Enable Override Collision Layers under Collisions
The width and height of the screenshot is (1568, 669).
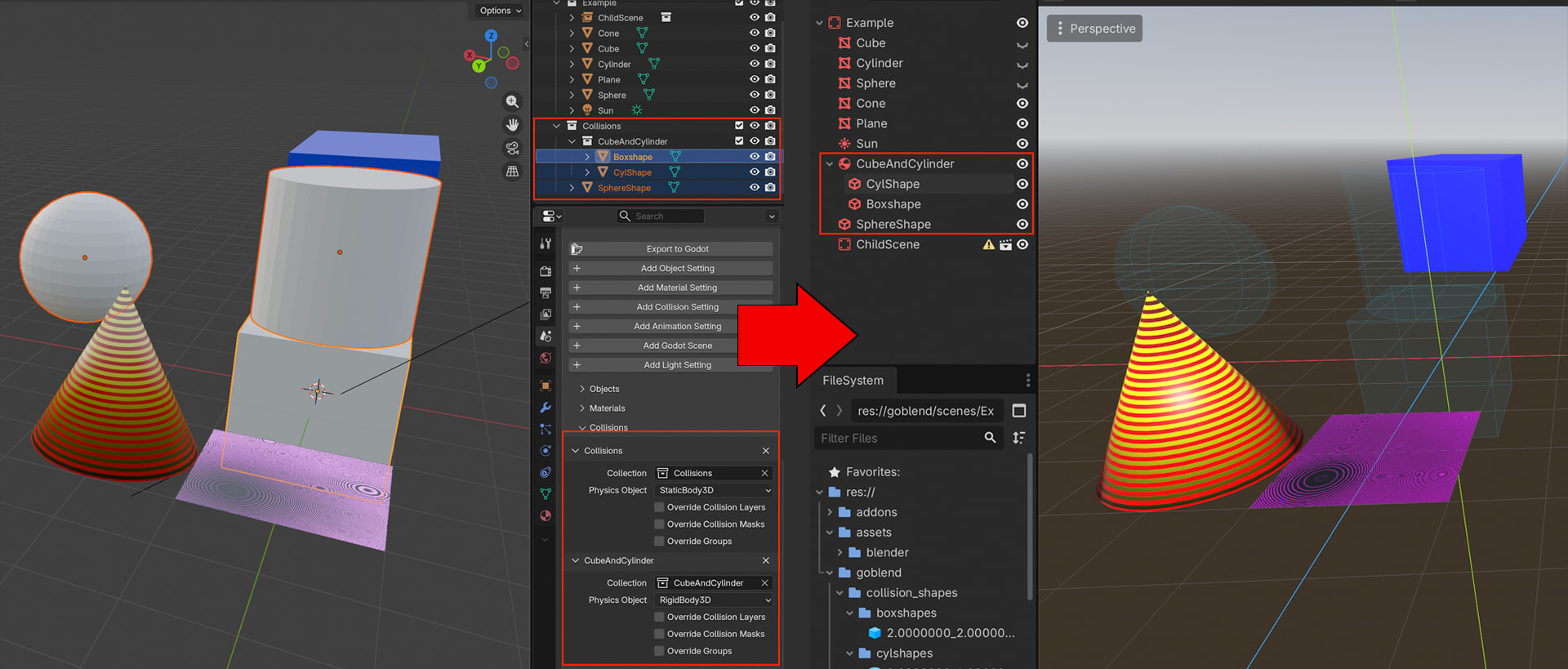pyautogui.click(x=659, y=507)
